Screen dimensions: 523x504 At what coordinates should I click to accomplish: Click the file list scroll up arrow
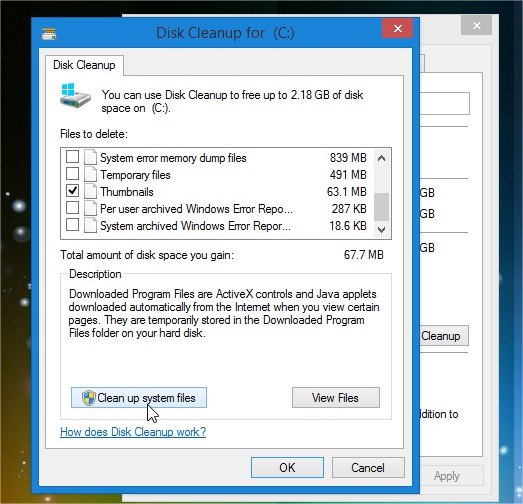coord(382,158)
